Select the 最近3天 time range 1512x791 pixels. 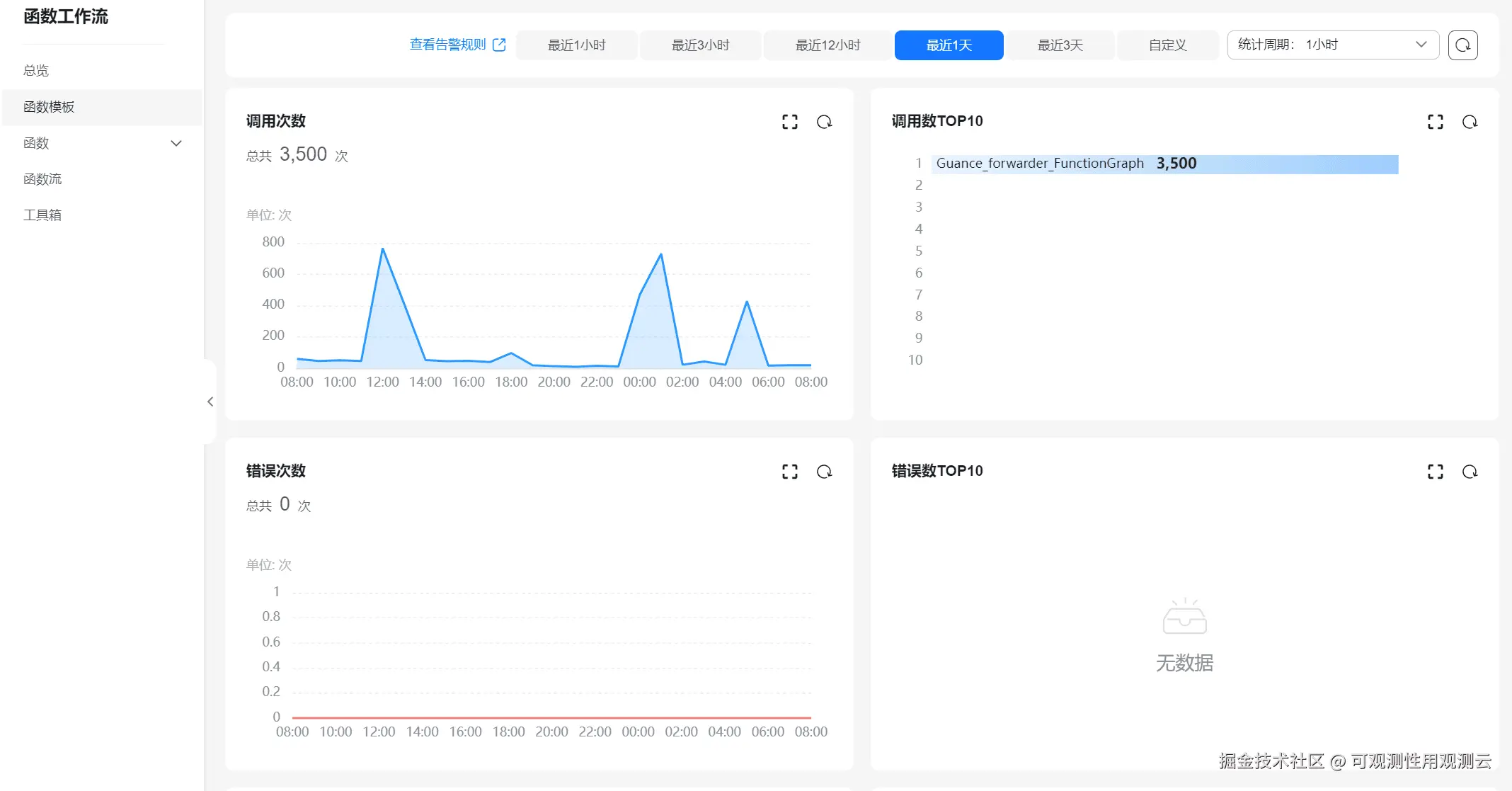tap(1060, 45)
